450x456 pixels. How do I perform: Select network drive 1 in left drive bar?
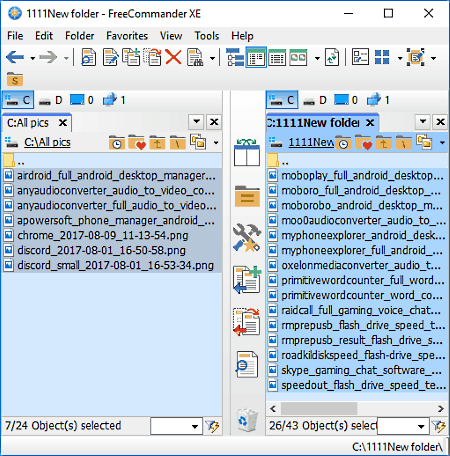pos(114,99)
